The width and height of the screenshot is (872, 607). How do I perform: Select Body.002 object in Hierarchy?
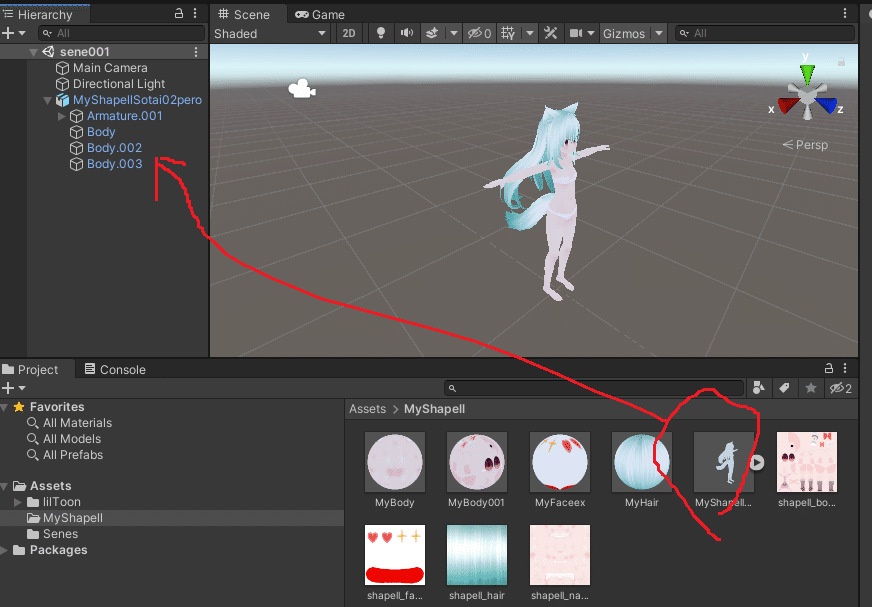[x=114, y=148]
